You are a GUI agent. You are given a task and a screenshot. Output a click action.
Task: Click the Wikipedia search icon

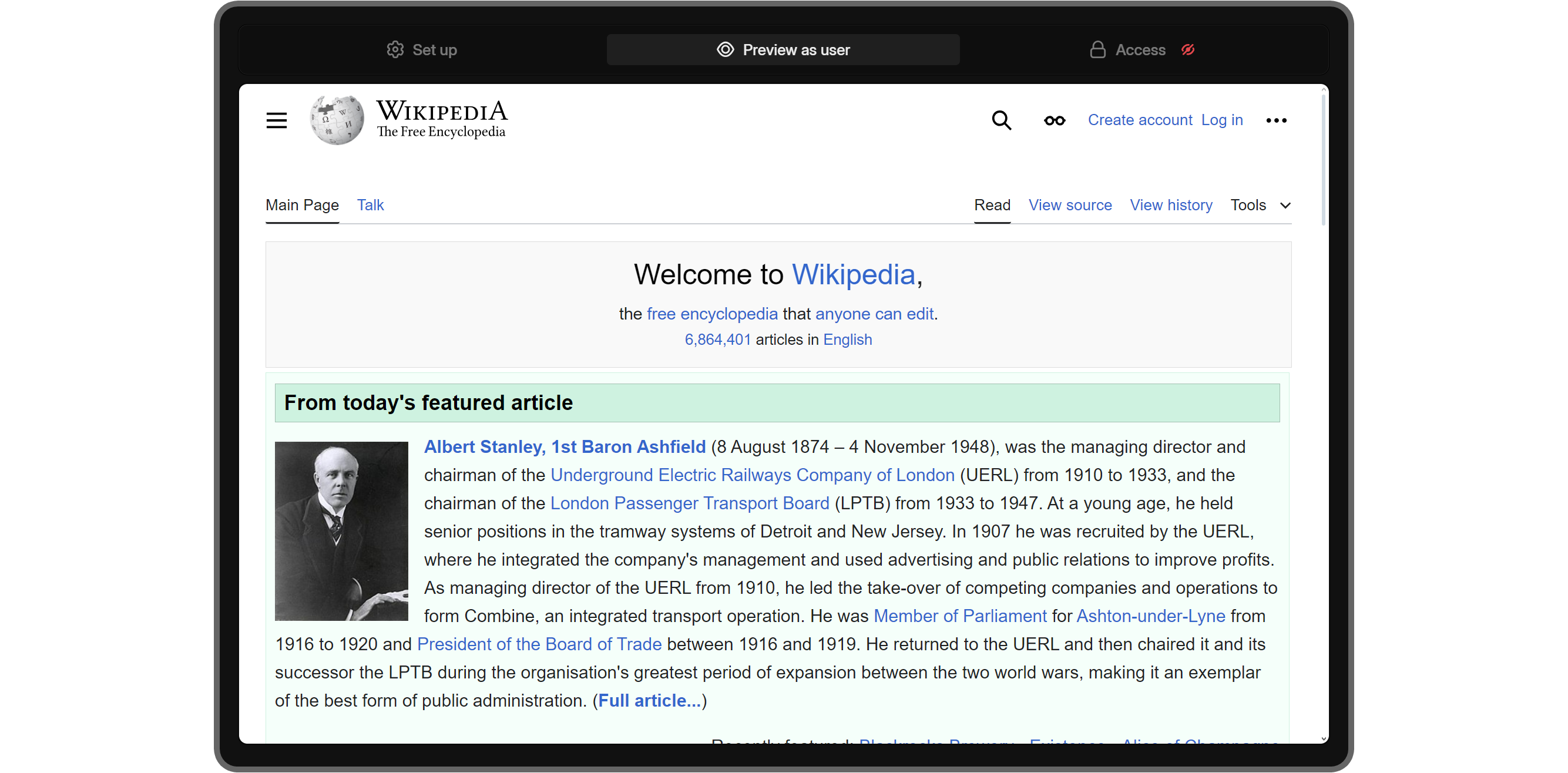point(1001,119)
